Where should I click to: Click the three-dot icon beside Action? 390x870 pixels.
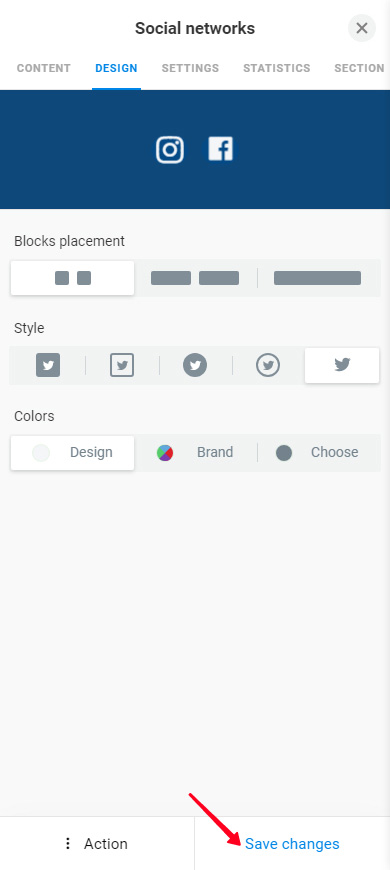pyautogui.click(x=68, y=844)
